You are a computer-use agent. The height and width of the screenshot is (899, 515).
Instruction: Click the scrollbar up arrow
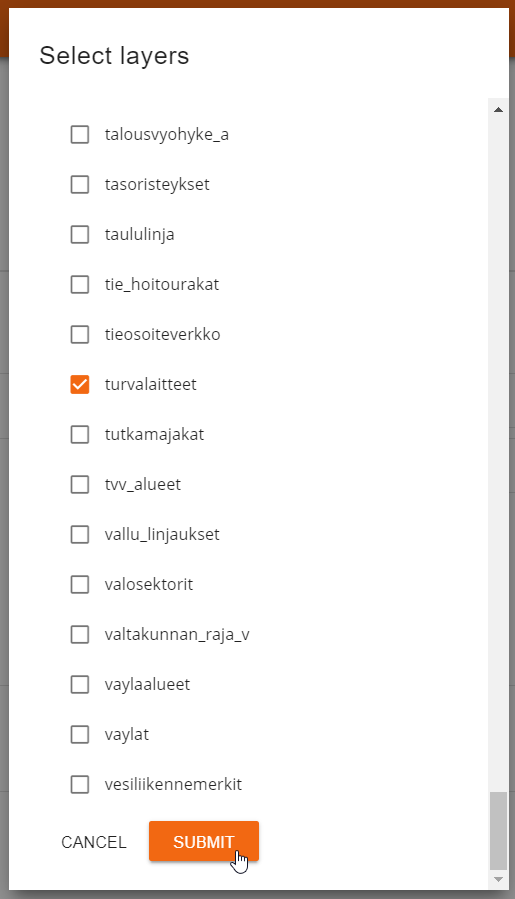[x=498, y=109]
